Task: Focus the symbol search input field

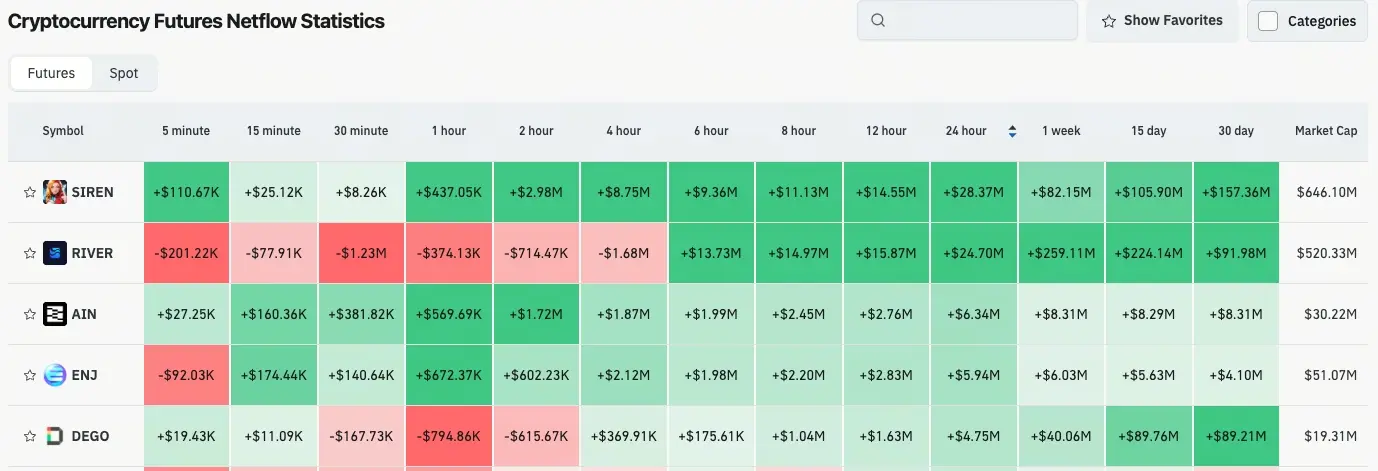Action: click(x=967, y=20)
